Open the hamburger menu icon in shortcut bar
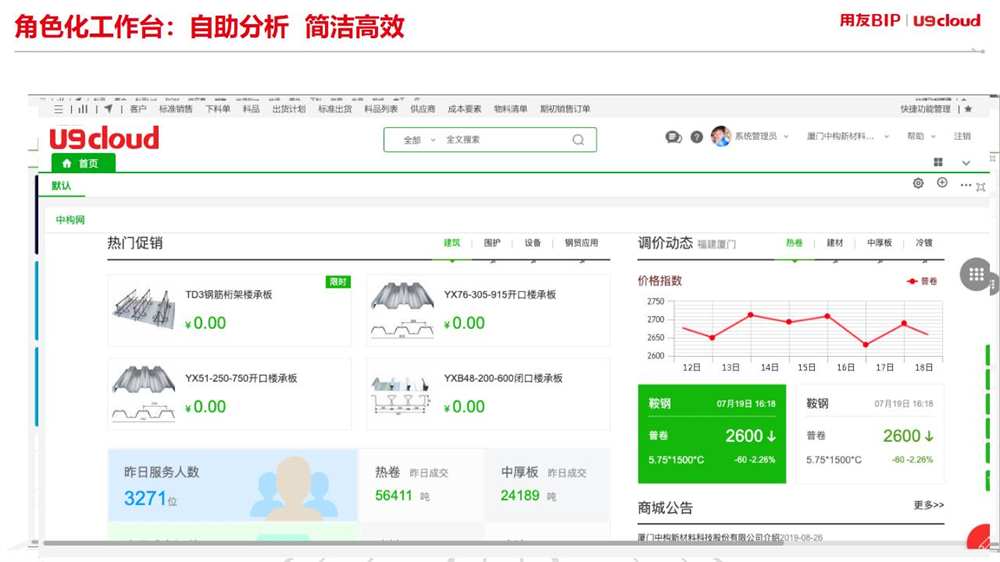 point(59,109)
